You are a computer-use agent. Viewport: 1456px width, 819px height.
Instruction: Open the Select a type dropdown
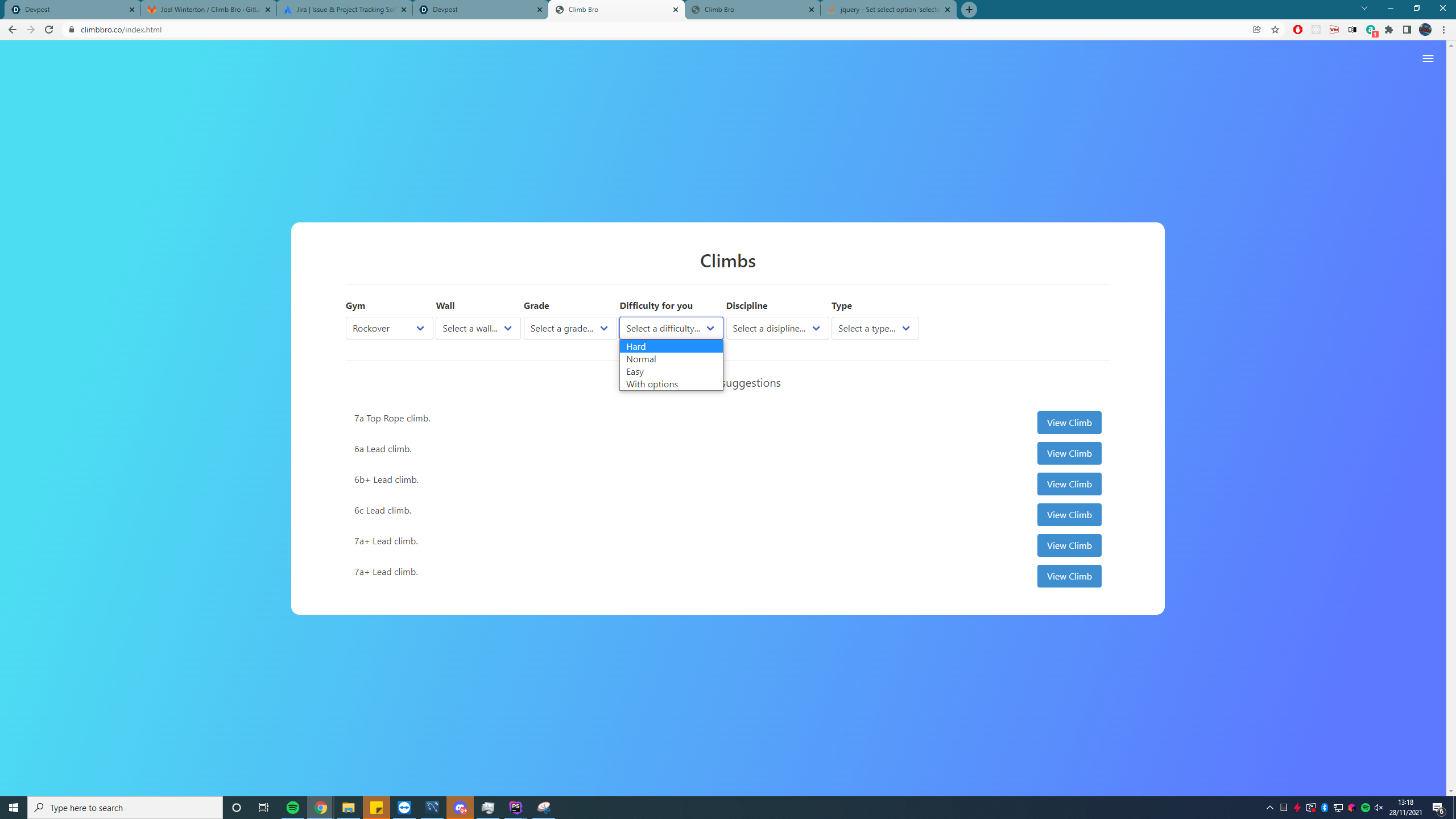[x=875, y=328]
